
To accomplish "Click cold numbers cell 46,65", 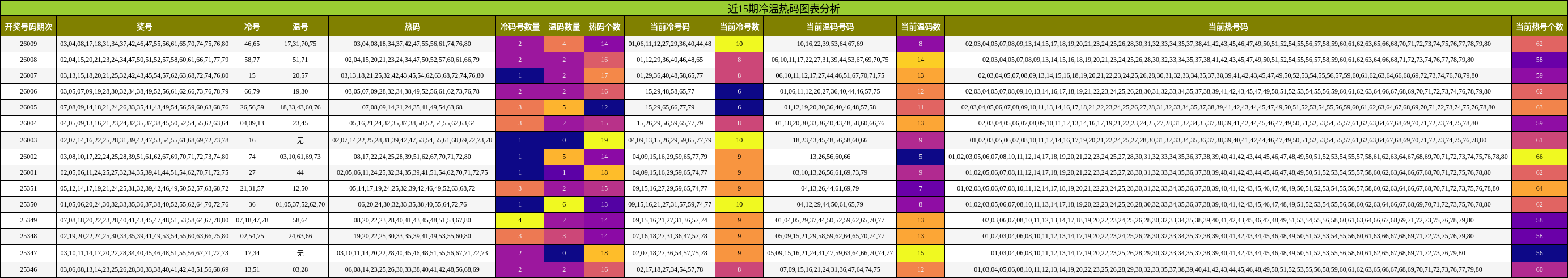I will tap(252, 44).
